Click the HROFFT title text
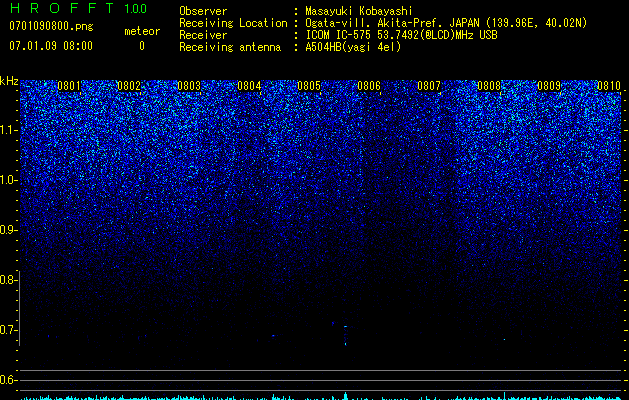This screenshot has width=629, height=400. 62,8
